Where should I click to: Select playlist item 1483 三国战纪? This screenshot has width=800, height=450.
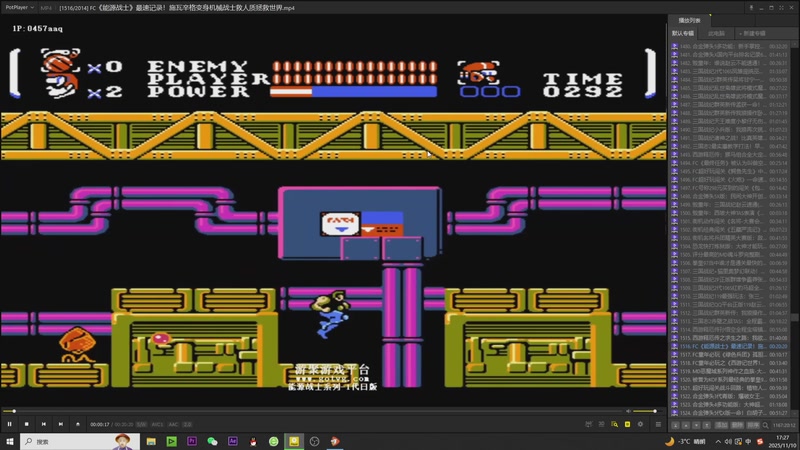[730, 71]
